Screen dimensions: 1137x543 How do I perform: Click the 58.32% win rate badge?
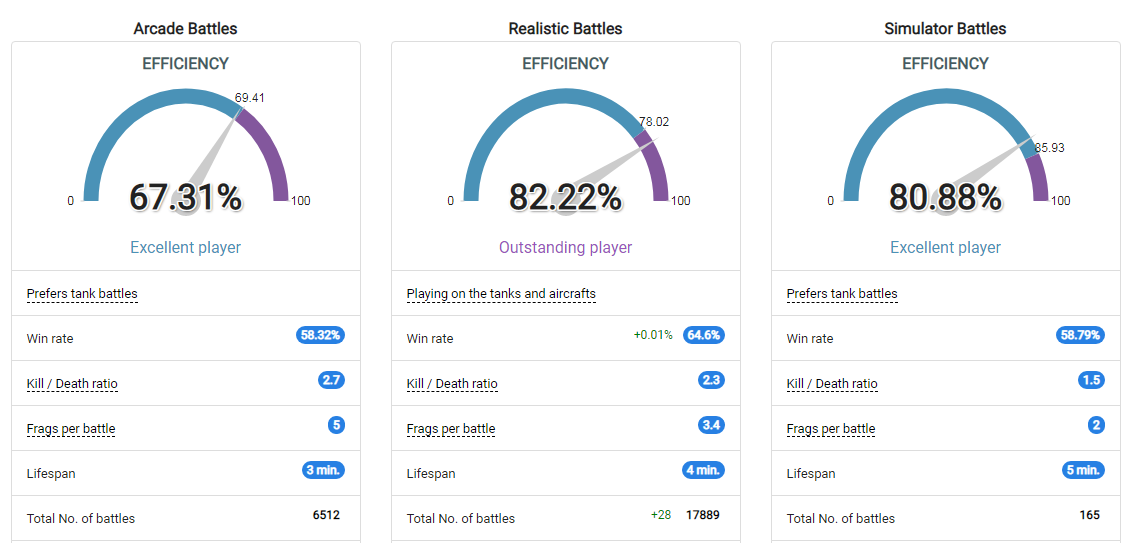(320, 335)
